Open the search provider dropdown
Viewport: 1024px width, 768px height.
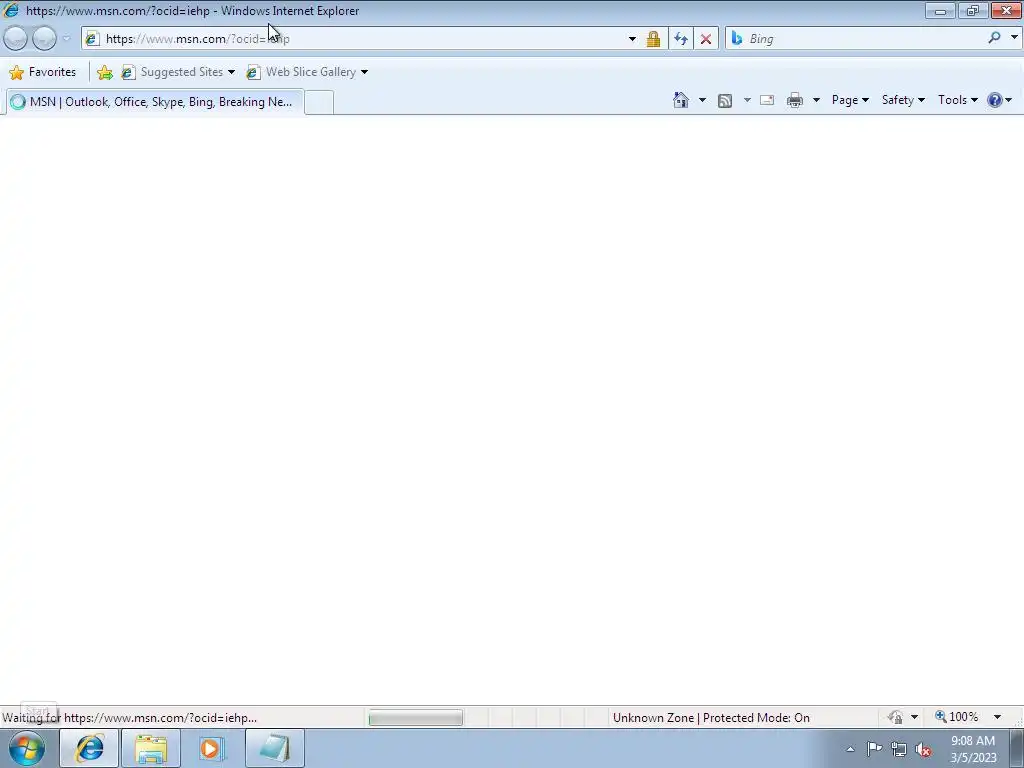tap(1014, 38)
